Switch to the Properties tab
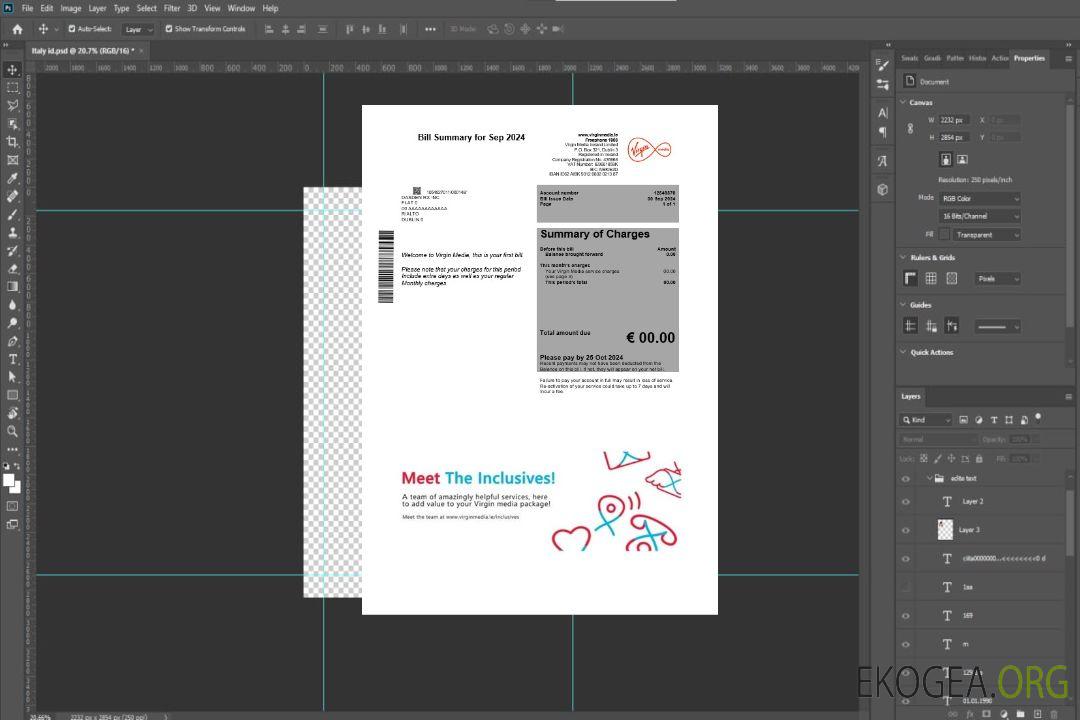This screenshot has width=1080, height=720. click(x=1029, y=59)
